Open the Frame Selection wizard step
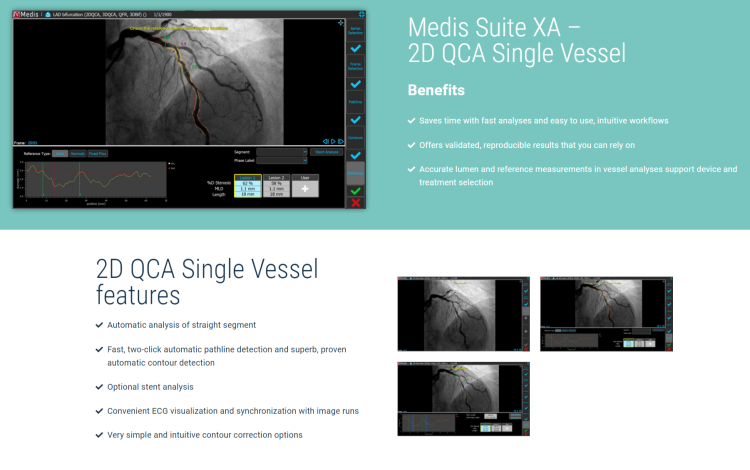This screenshot has height=470, width=750. tap(355, 66)
